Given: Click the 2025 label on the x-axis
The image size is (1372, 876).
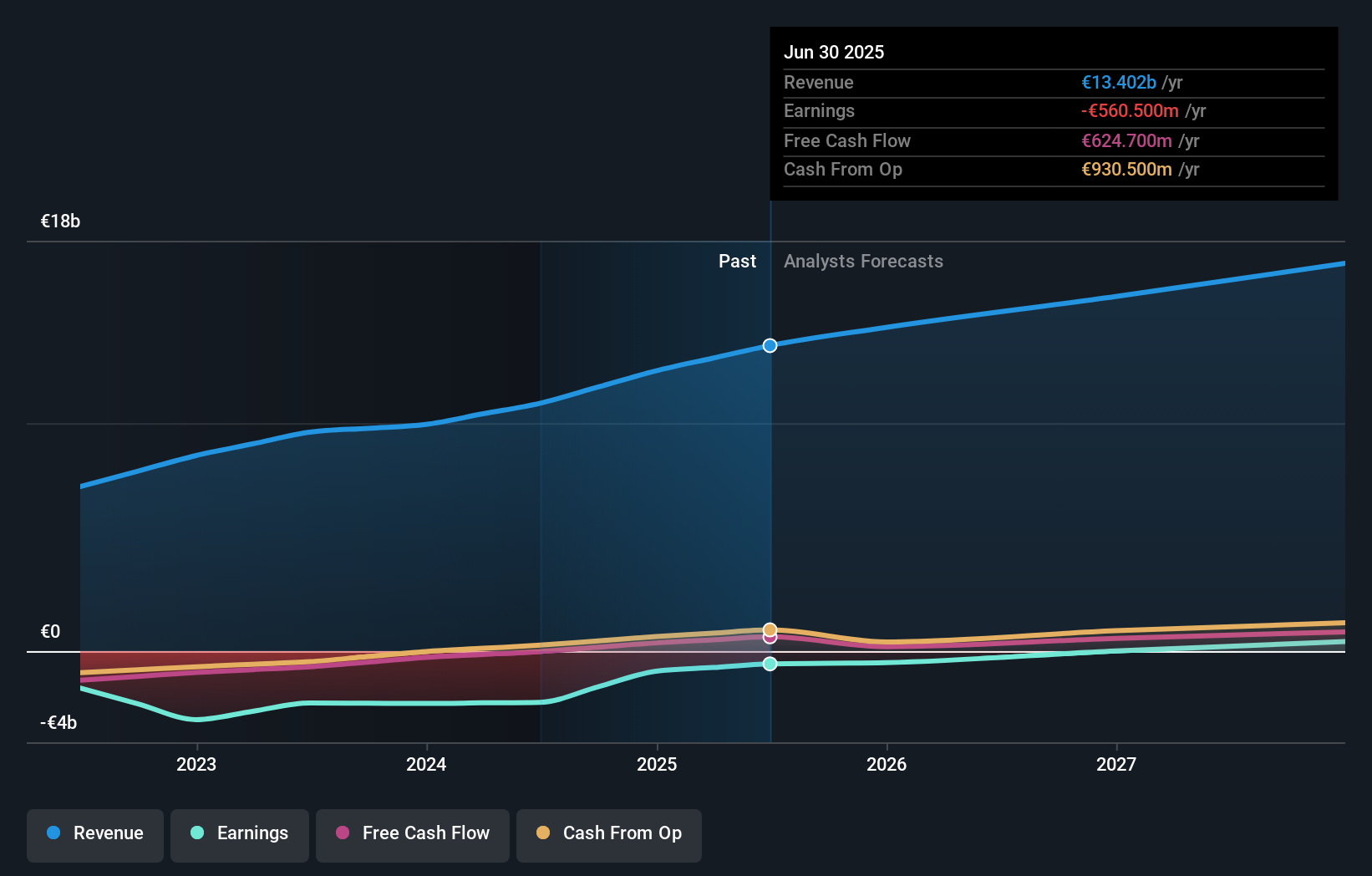Looking at the screenshot, I should [x=658, y=763].
